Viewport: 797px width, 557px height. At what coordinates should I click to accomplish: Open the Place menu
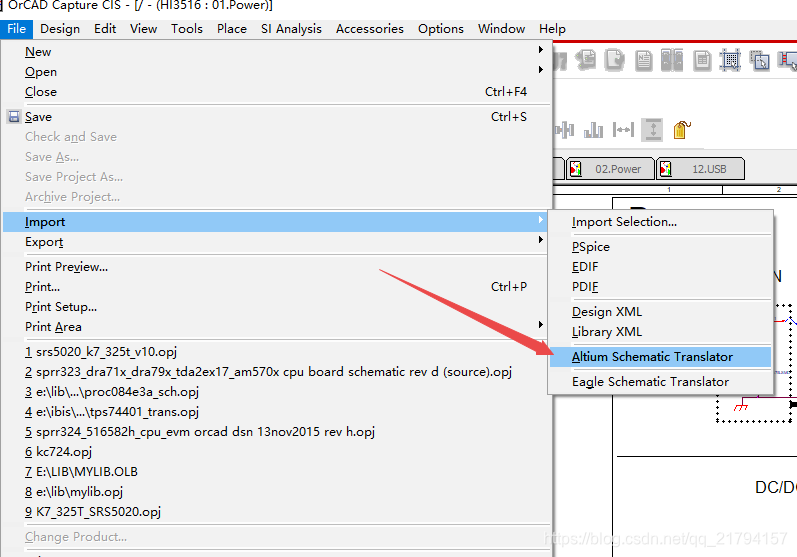(232, 29)
